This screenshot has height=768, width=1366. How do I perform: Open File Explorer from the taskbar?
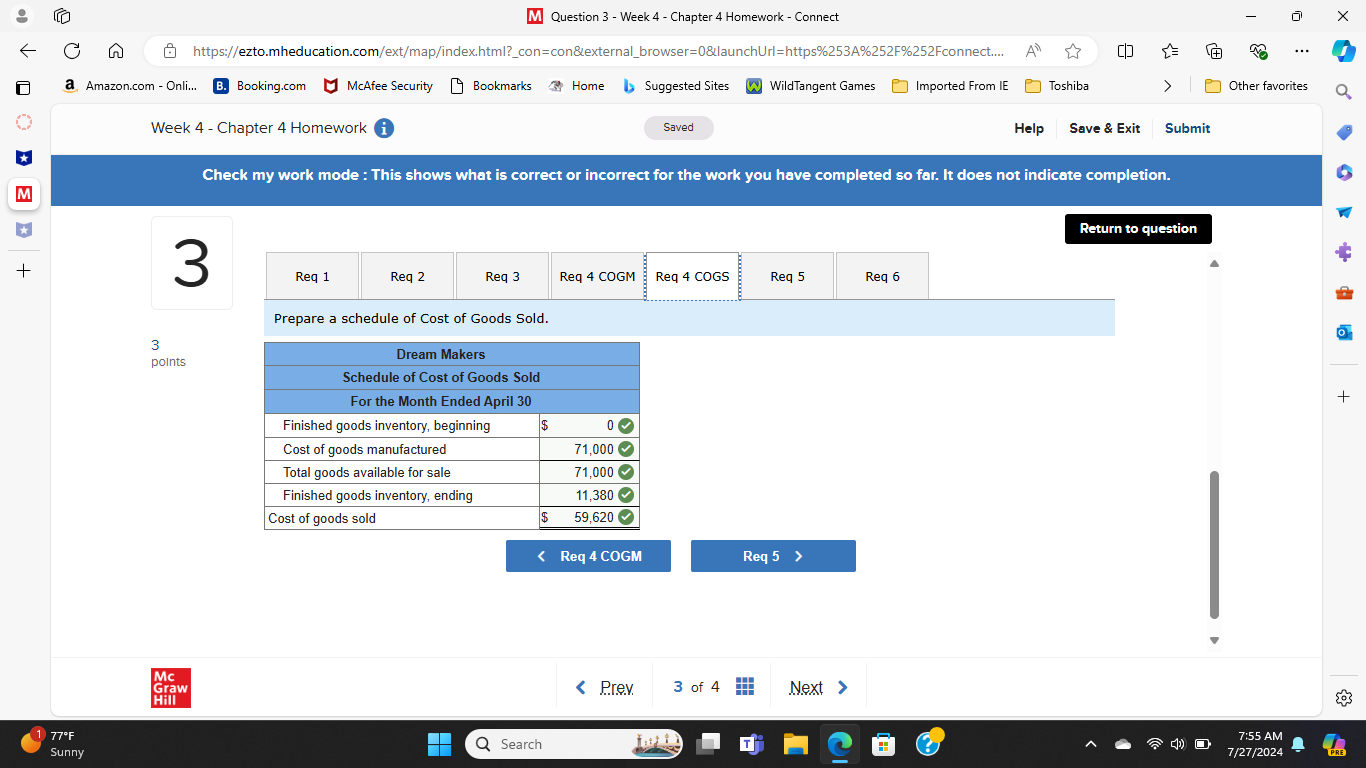(x=795, y=744)
